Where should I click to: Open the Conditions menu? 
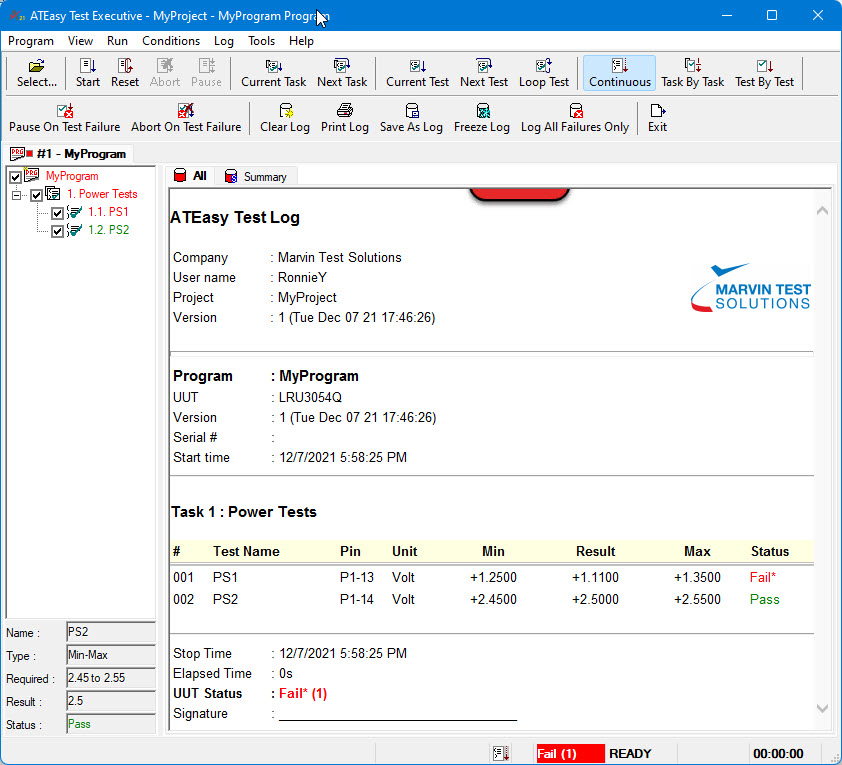pos(171,41)
